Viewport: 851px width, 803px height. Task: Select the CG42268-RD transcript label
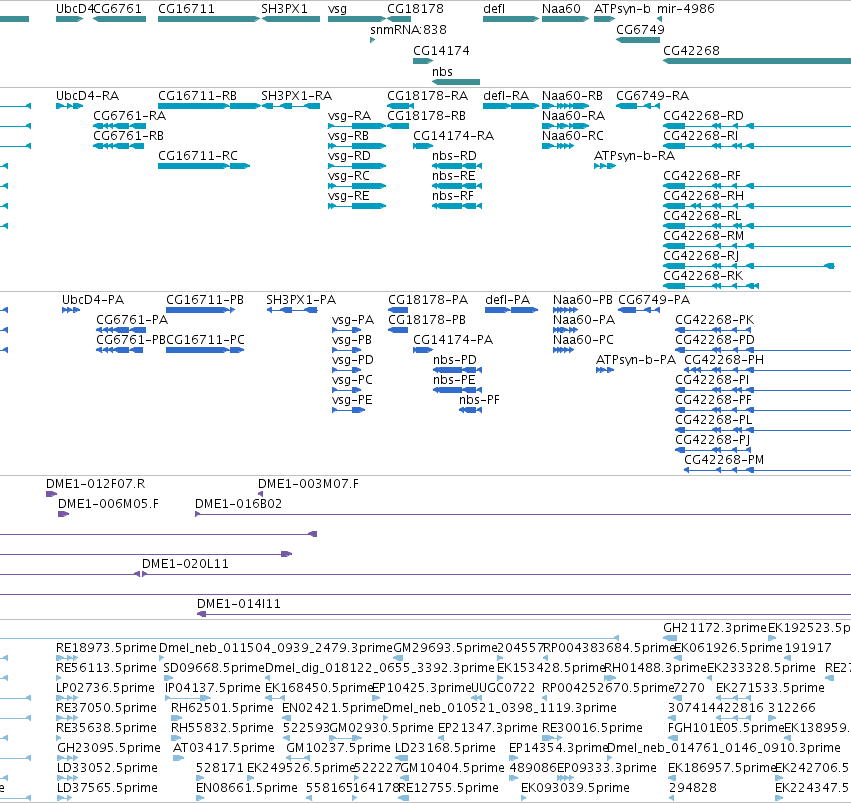pos(703,116)
